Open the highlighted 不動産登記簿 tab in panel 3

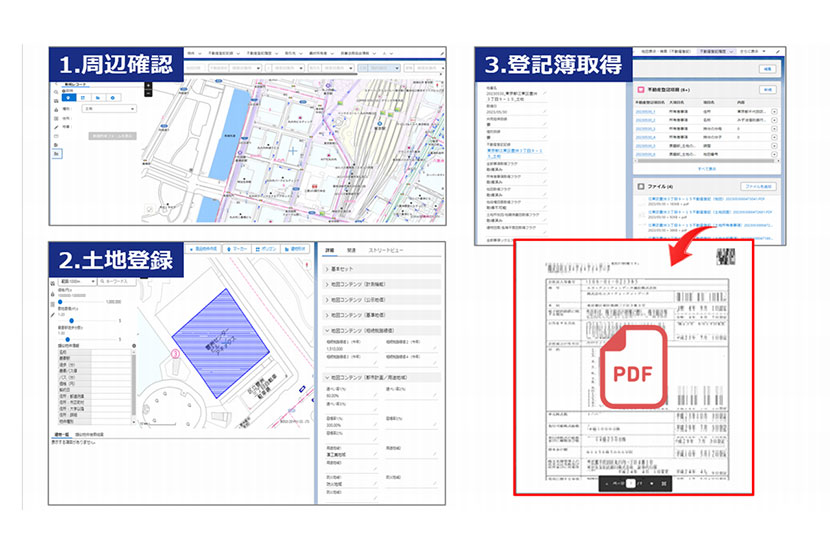click(x=717, y=51)
